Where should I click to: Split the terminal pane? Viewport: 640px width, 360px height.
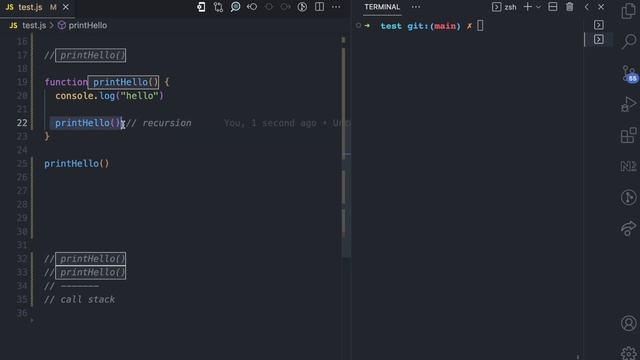(553, 7)
